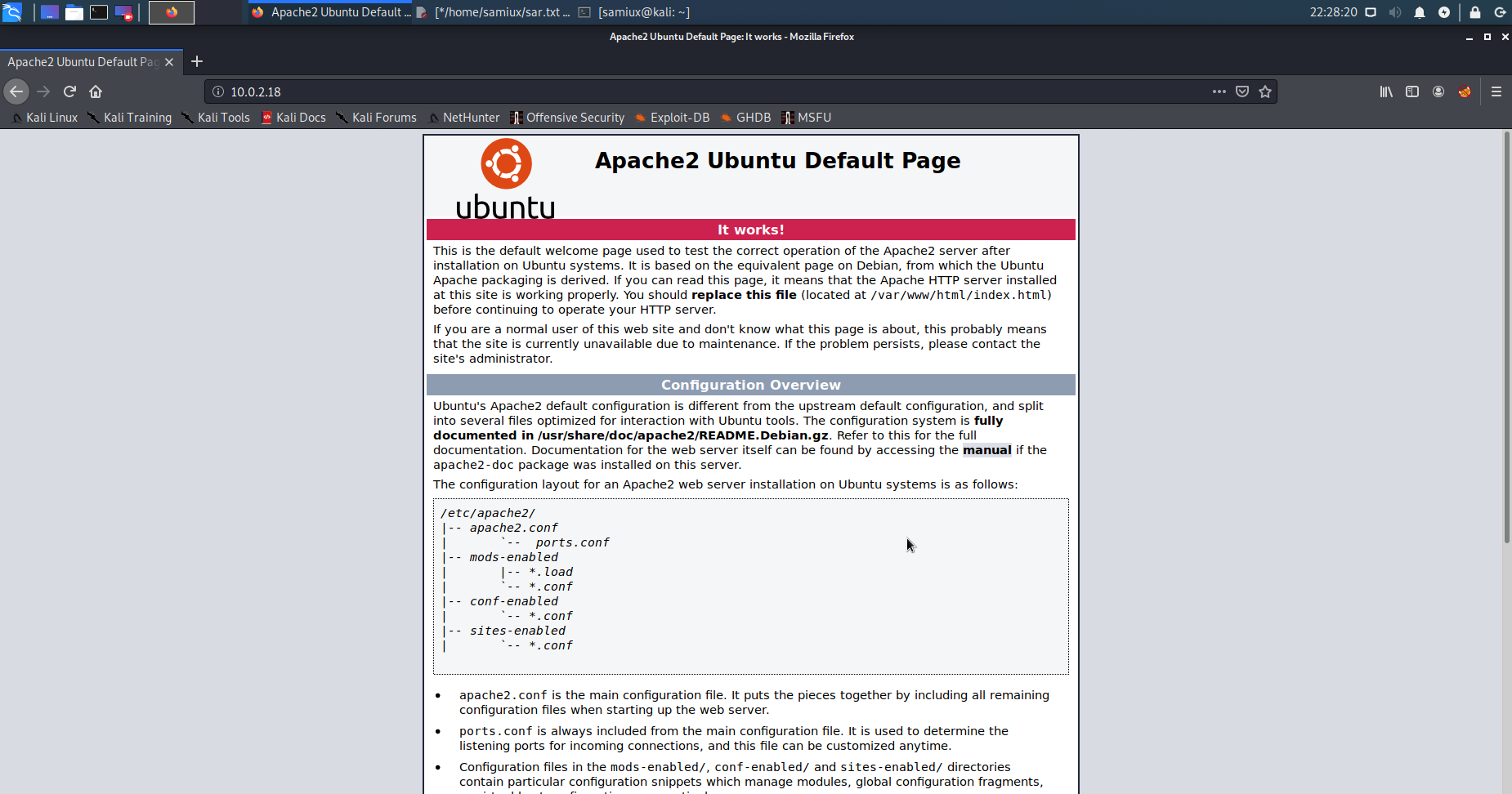Image resolution: width=1512 pixels, height=794 pixels.
Task: Click the extension icon beside the account icon
Action: click(1465, 91)
